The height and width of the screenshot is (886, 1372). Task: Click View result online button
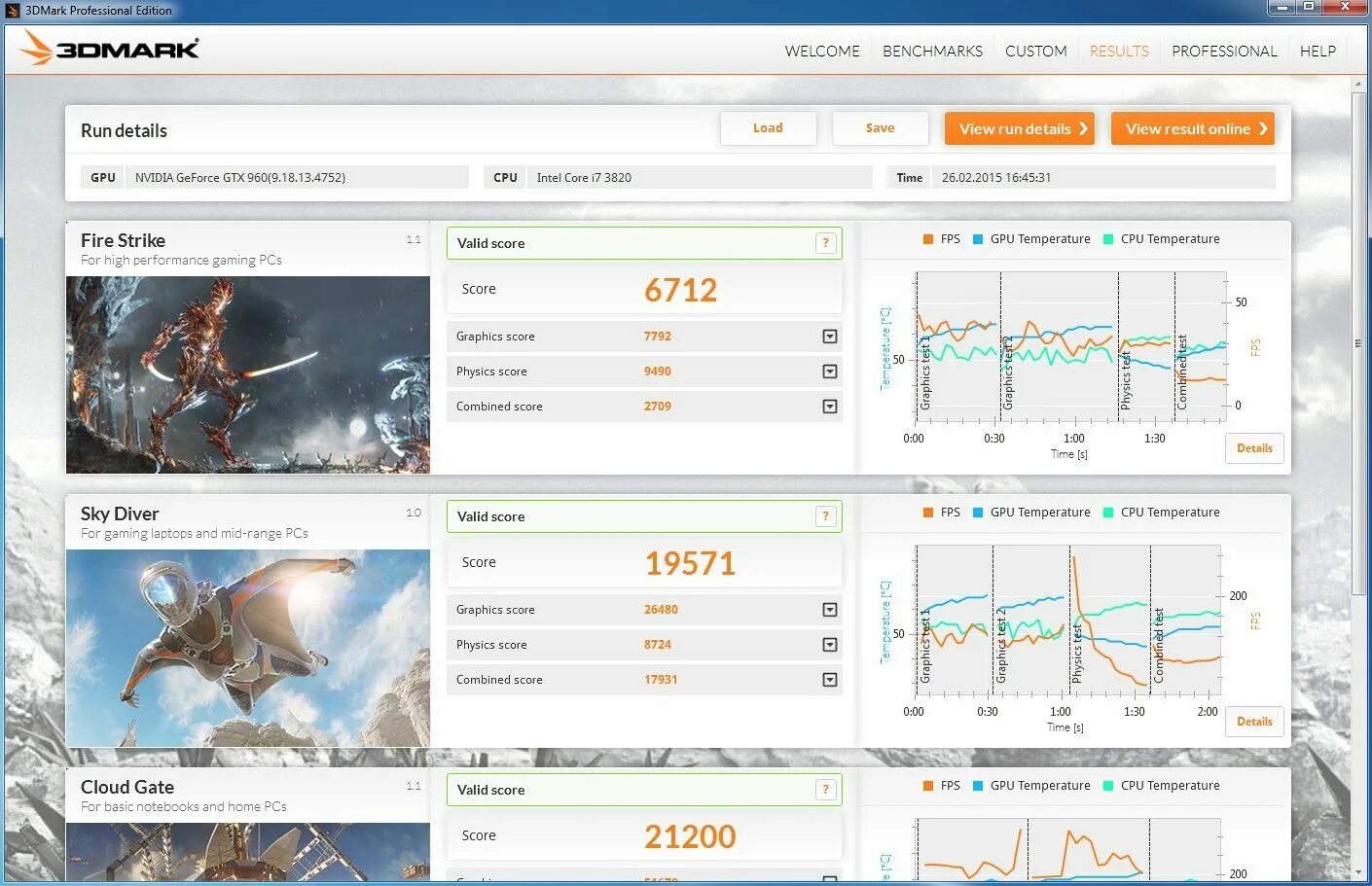point(1193,128)
